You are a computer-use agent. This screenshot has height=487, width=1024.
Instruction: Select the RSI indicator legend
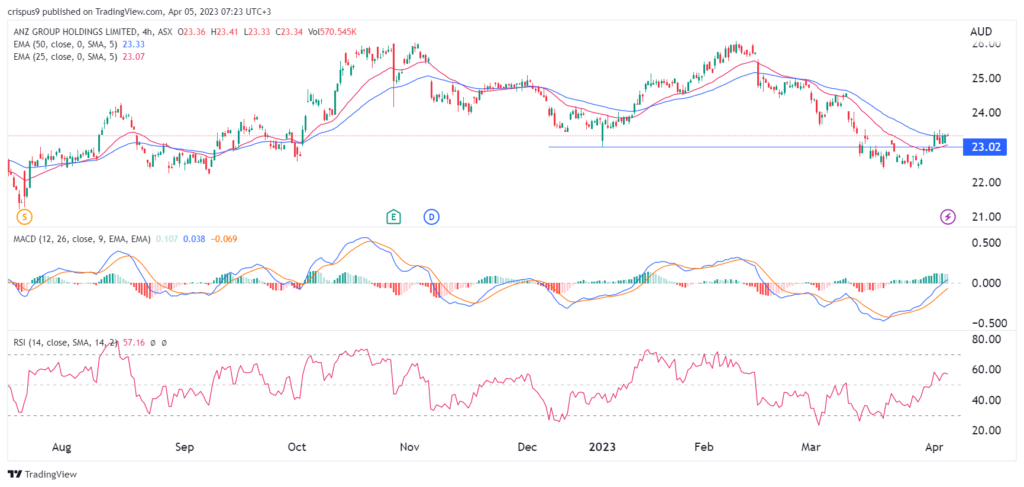[x=65, y=343]
